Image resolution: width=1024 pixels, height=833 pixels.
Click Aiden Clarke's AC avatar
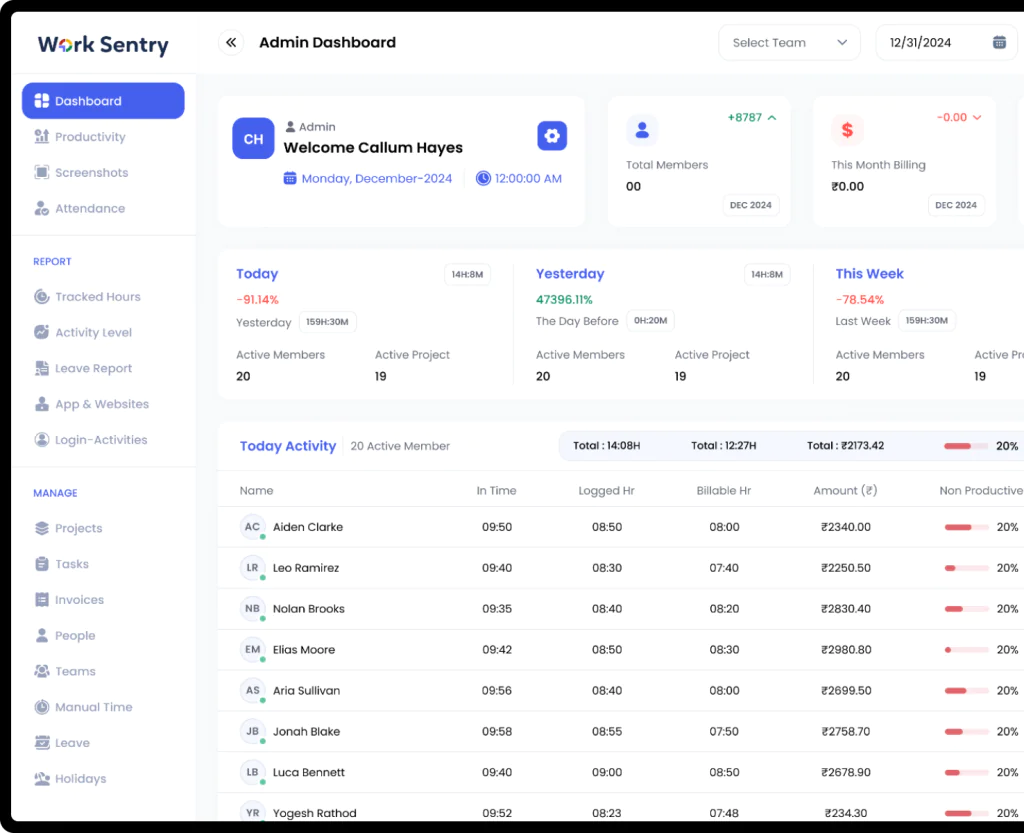pyautogui.click(x=252, y=527)
